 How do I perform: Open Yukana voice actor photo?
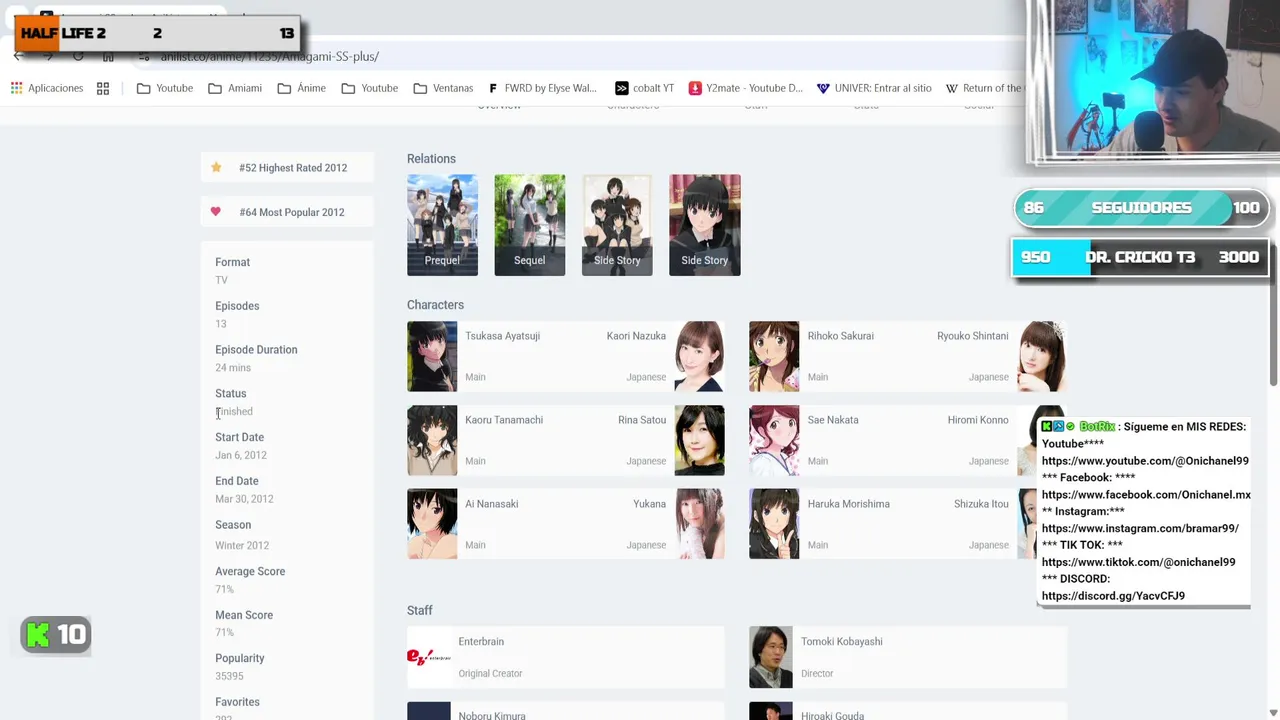tap(699, 524)
